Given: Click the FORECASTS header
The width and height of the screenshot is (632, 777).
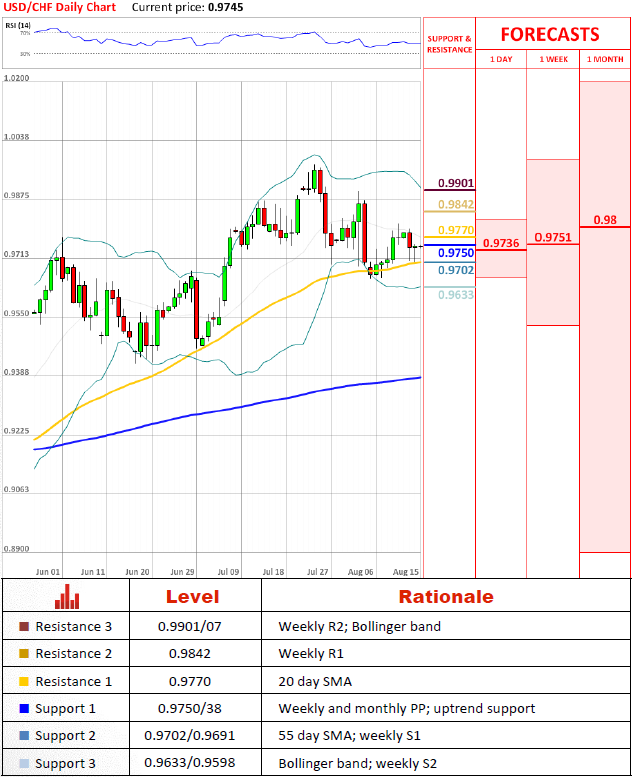Looking at the screenshot, I should click(x=550, y=35).
